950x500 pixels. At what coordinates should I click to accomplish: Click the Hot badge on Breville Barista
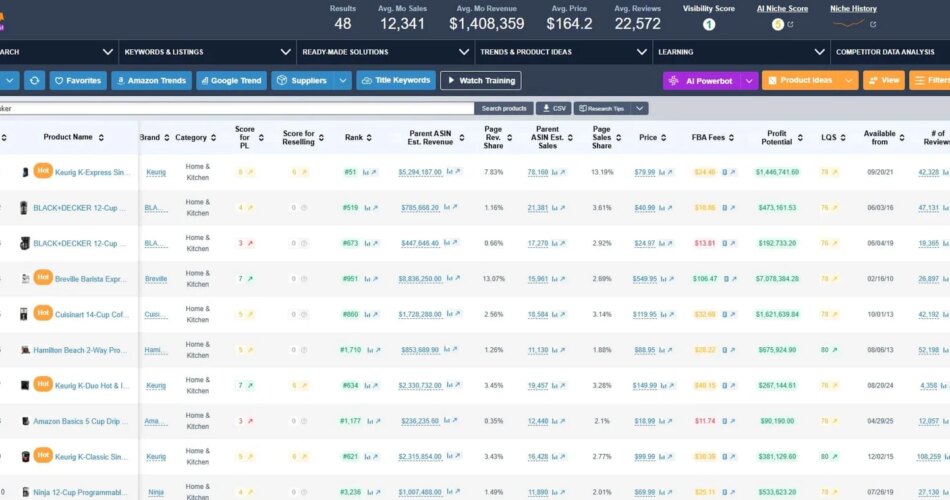[x=43, y=277]
